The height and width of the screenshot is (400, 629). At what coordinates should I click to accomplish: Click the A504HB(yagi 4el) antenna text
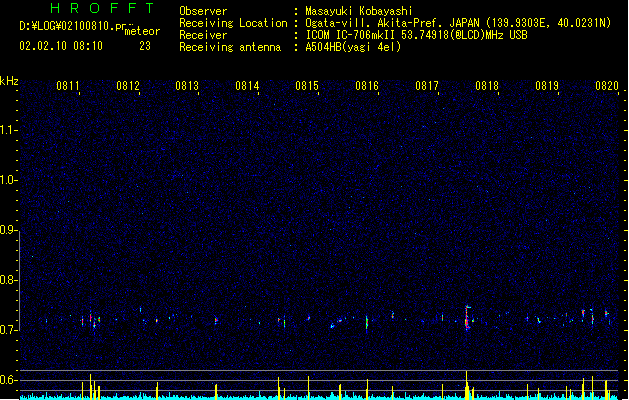pos(353,47)
